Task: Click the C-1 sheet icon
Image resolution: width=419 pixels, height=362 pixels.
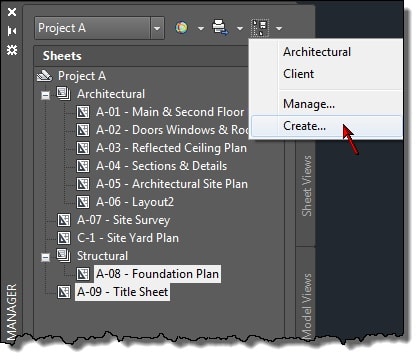Action: pyautogui.click(x=64, y=238)
